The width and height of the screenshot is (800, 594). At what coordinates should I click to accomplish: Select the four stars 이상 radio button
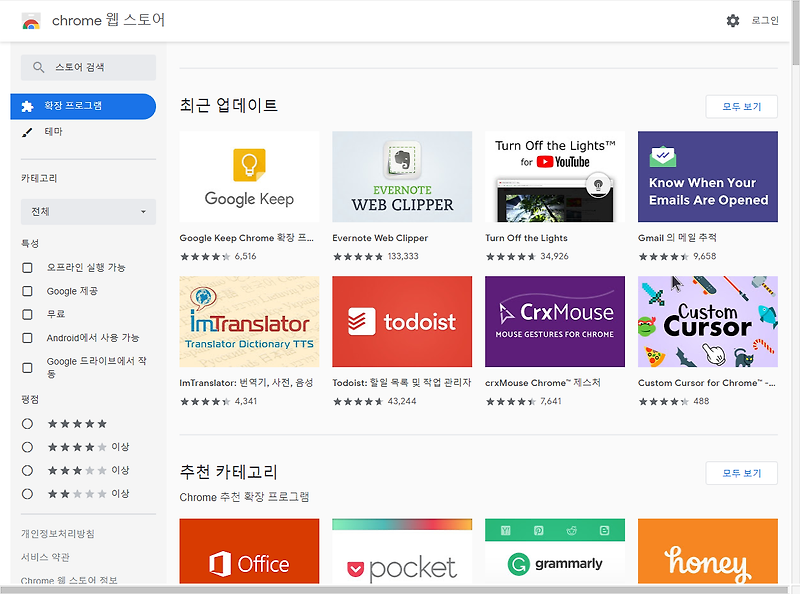28,447
